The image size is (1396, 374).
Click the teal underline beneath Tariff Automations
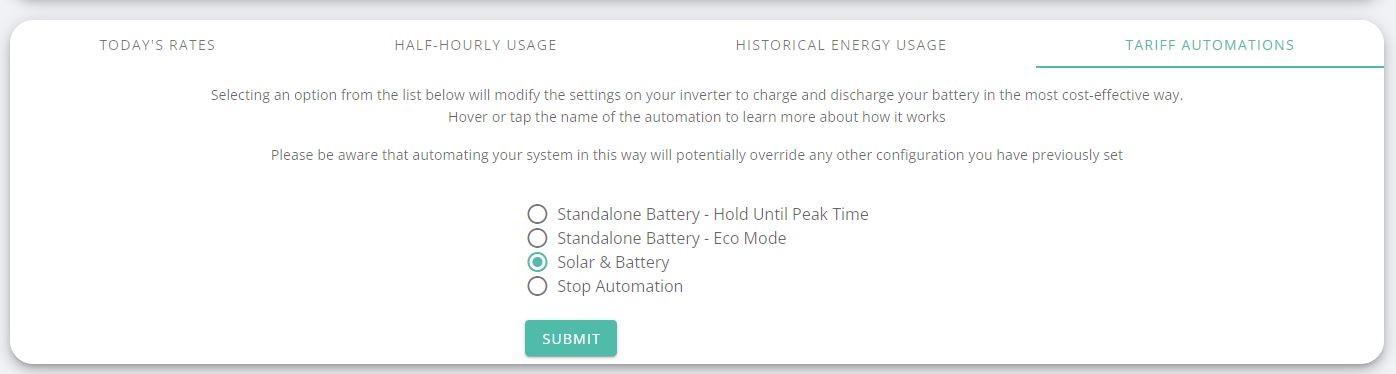tap(1210, 67)
